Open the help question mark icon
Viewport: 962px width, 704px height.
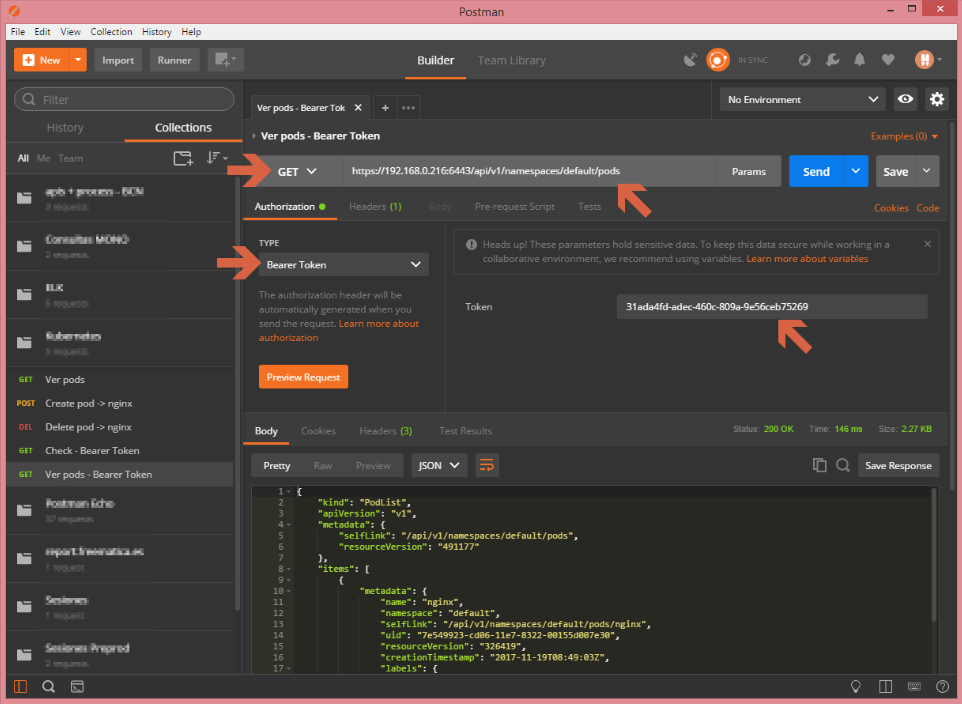[942, 686]
